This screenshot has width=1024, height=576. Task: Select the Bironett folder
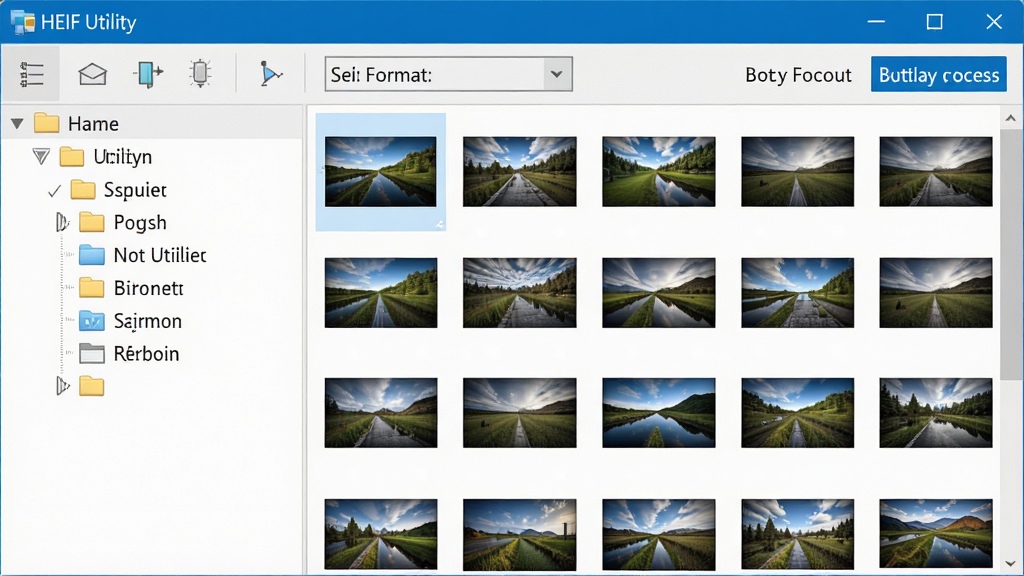pos(148,287)
